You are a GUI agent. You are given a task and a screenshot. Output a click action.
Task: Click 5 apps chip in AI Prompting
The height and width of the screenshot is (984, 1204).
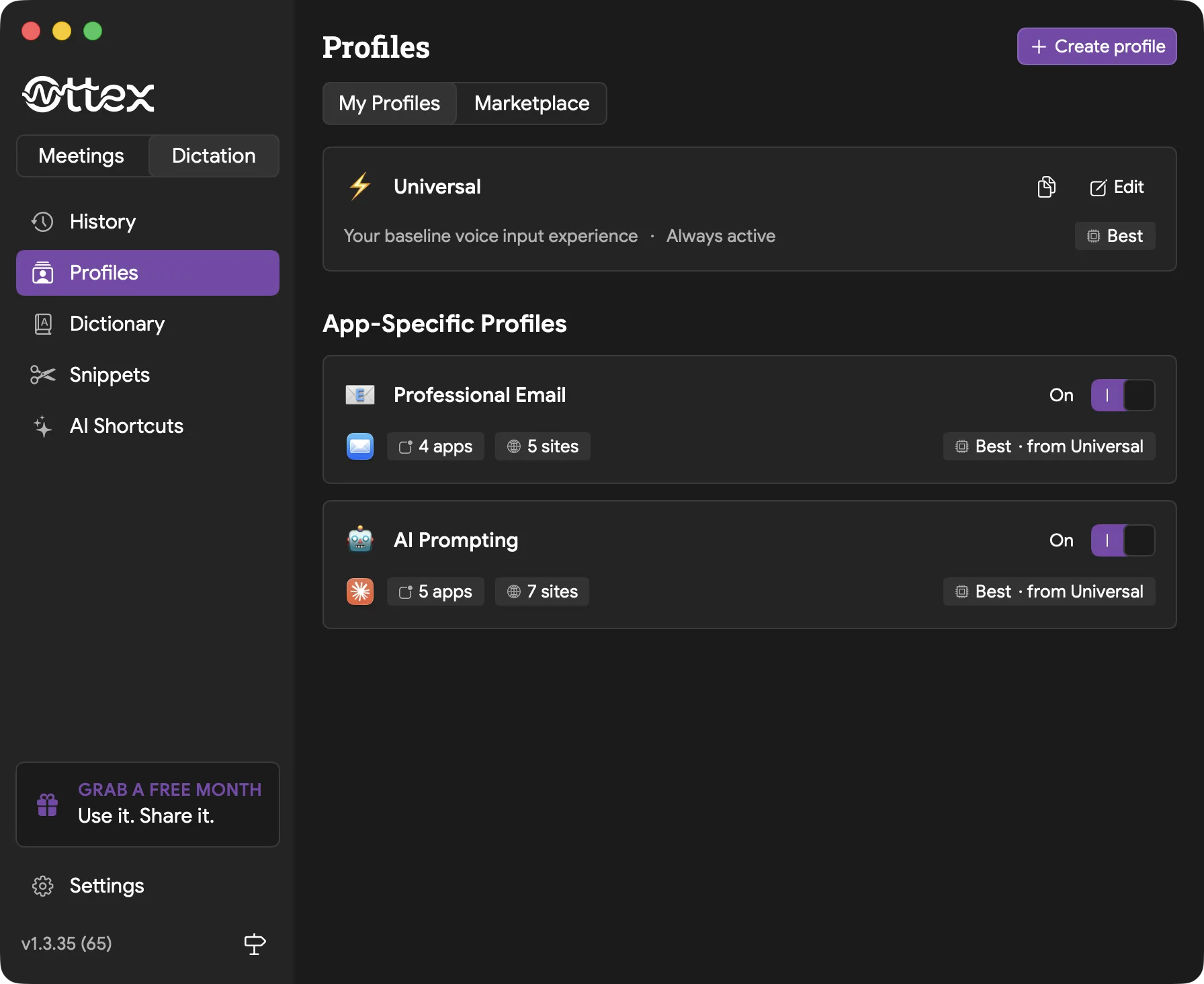coord(435,591)
